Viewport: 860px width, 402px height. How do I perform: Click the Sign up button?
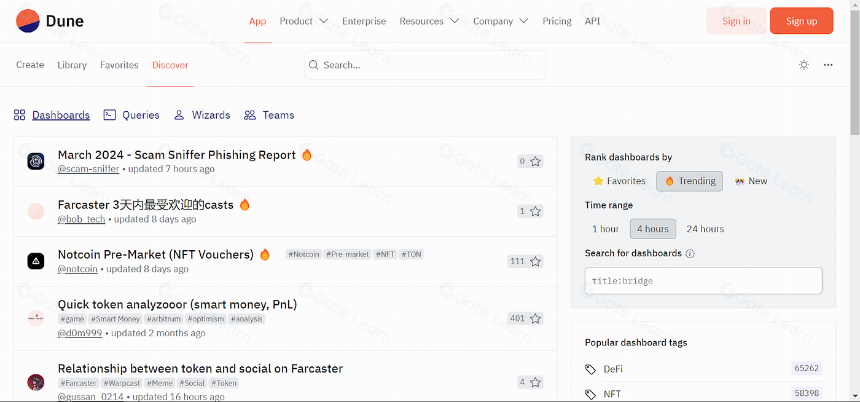801,21
